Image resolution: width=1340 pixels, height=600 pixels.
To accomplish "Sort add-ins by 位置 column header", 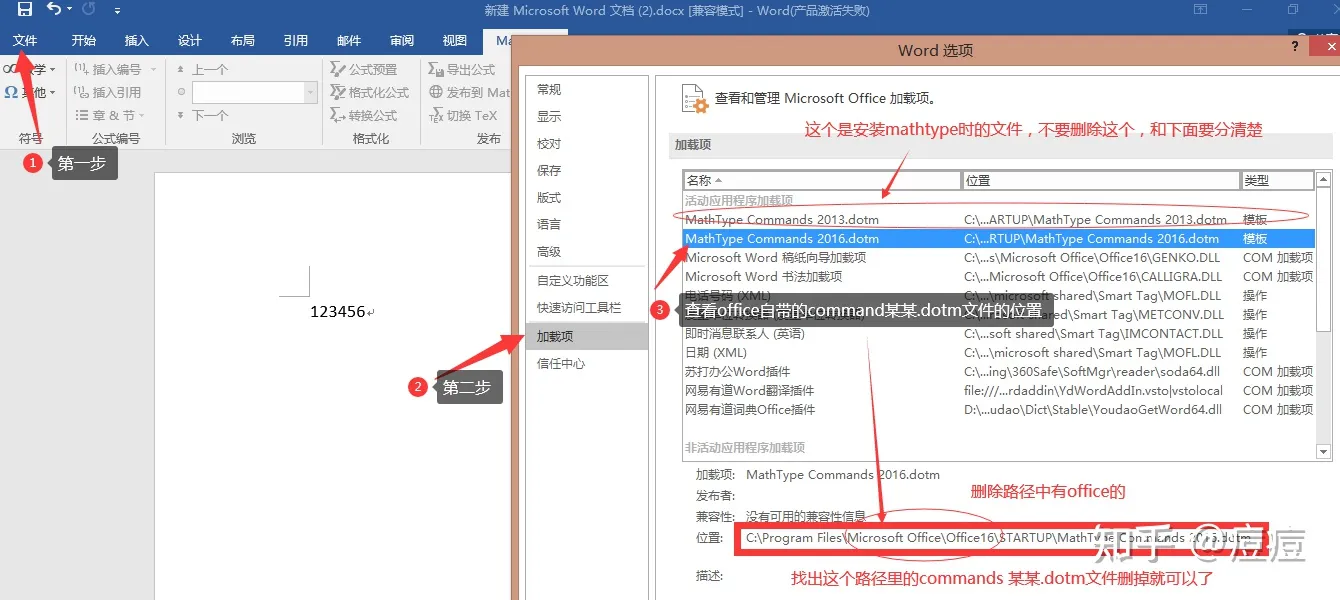I will click(1101, 180).
